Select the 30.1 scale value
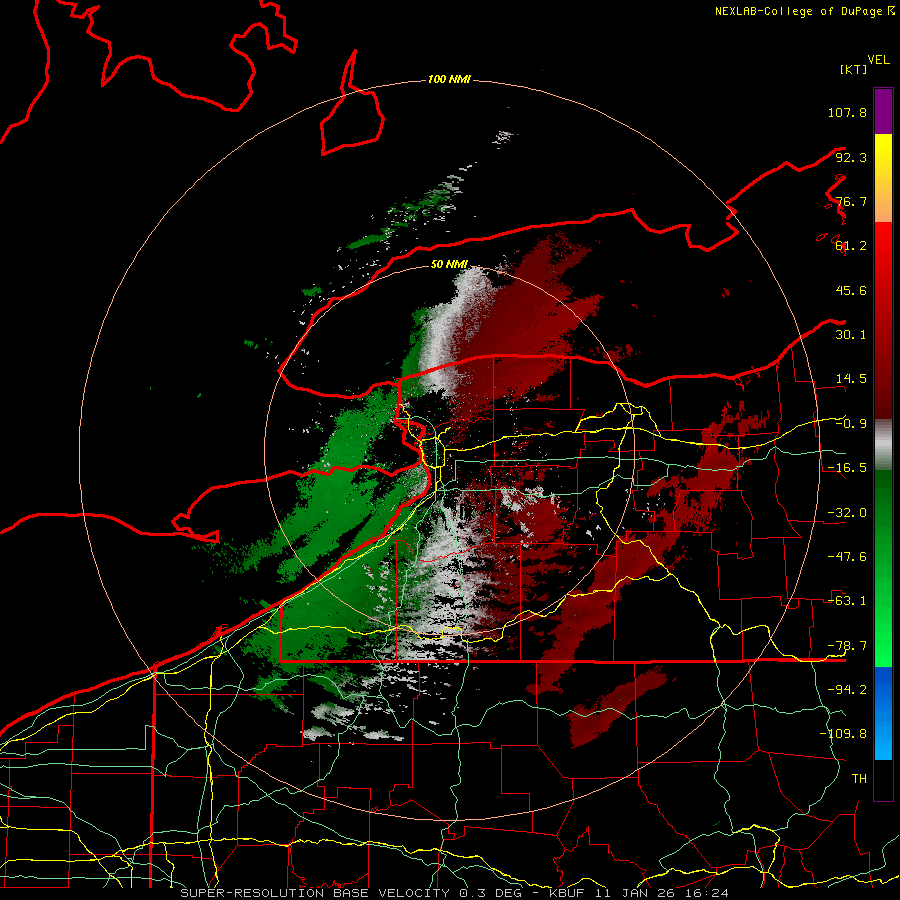900x900 pixels. [851, 335]
